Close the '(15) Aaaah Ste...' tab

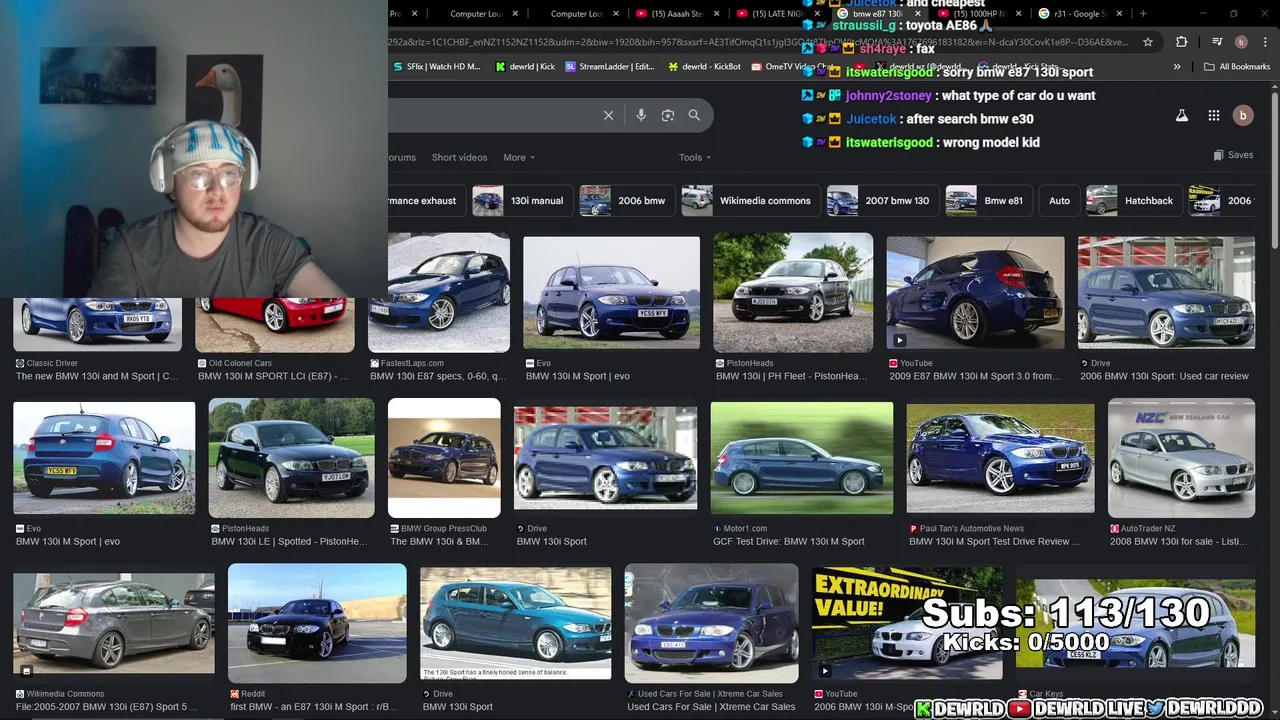coord(717,14)
